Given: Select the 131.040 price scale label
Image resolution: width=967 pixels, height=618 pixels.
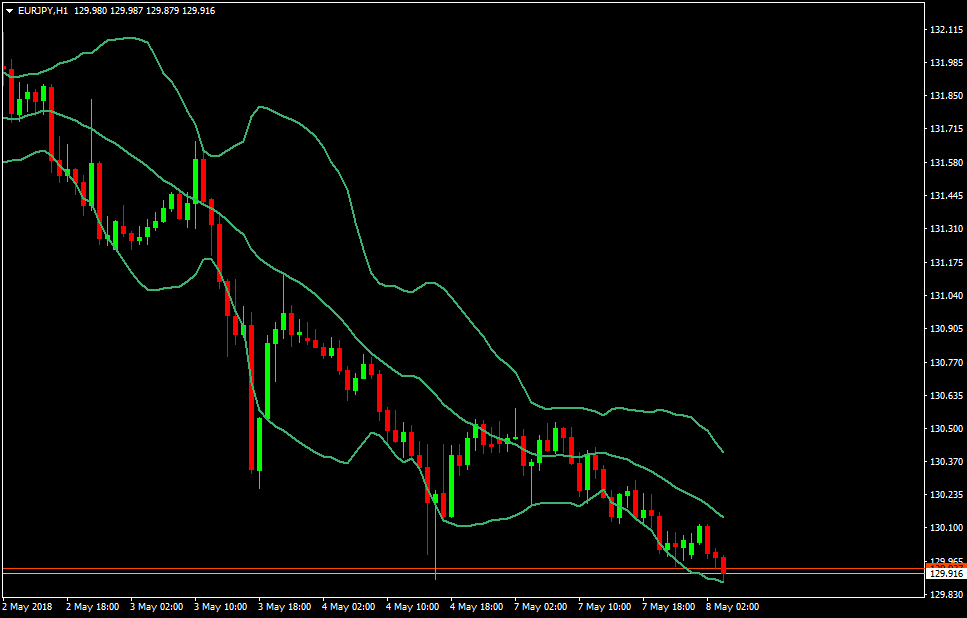Looking at the screenshot, I should coord(946,296).
